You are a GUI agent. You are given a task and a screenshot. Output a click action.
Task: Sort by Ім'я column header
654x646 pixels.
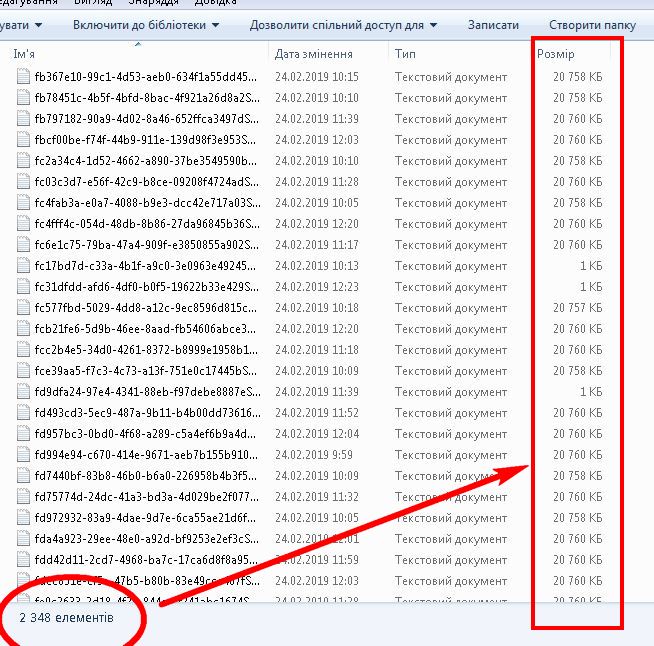[24, 54]
